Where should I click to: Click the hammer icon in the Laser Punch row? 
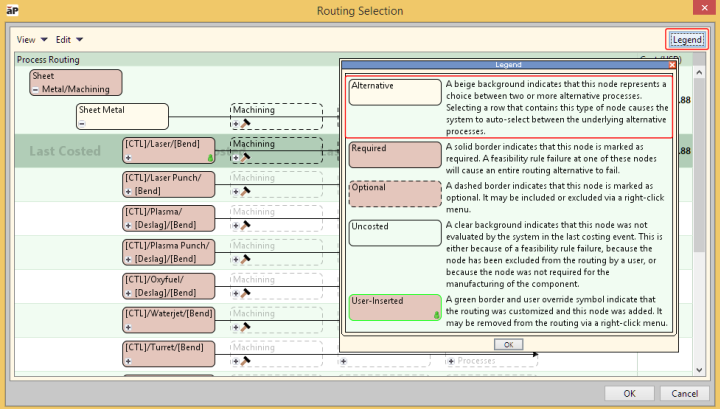(x=244, y=191)
